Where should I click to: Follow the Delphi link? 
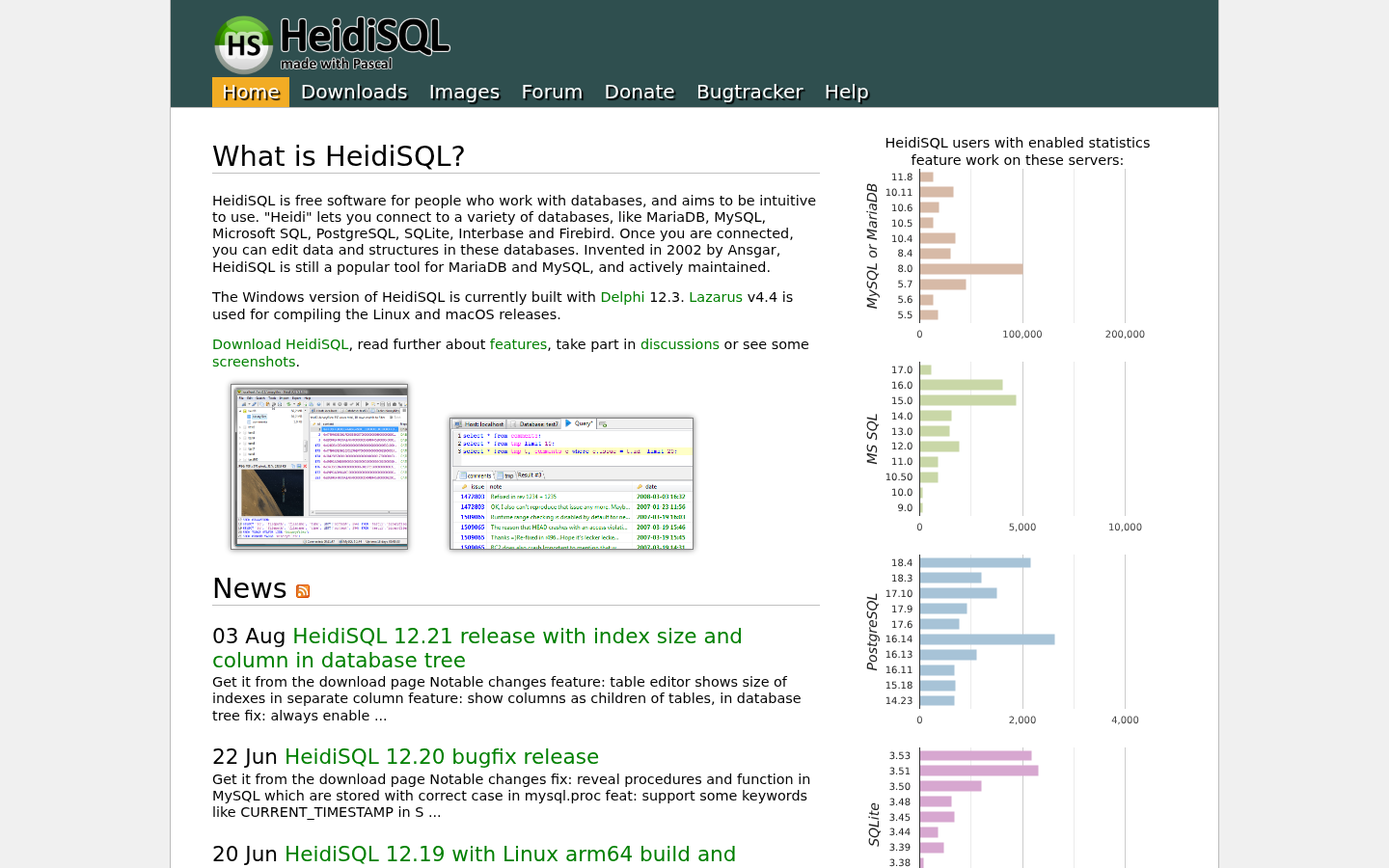point(622,297)
